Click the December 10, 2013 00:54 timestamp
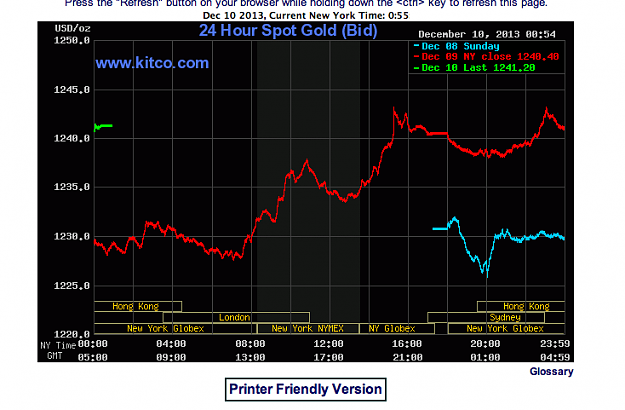This screenshot has width=625, height=410. click(487, 34)
